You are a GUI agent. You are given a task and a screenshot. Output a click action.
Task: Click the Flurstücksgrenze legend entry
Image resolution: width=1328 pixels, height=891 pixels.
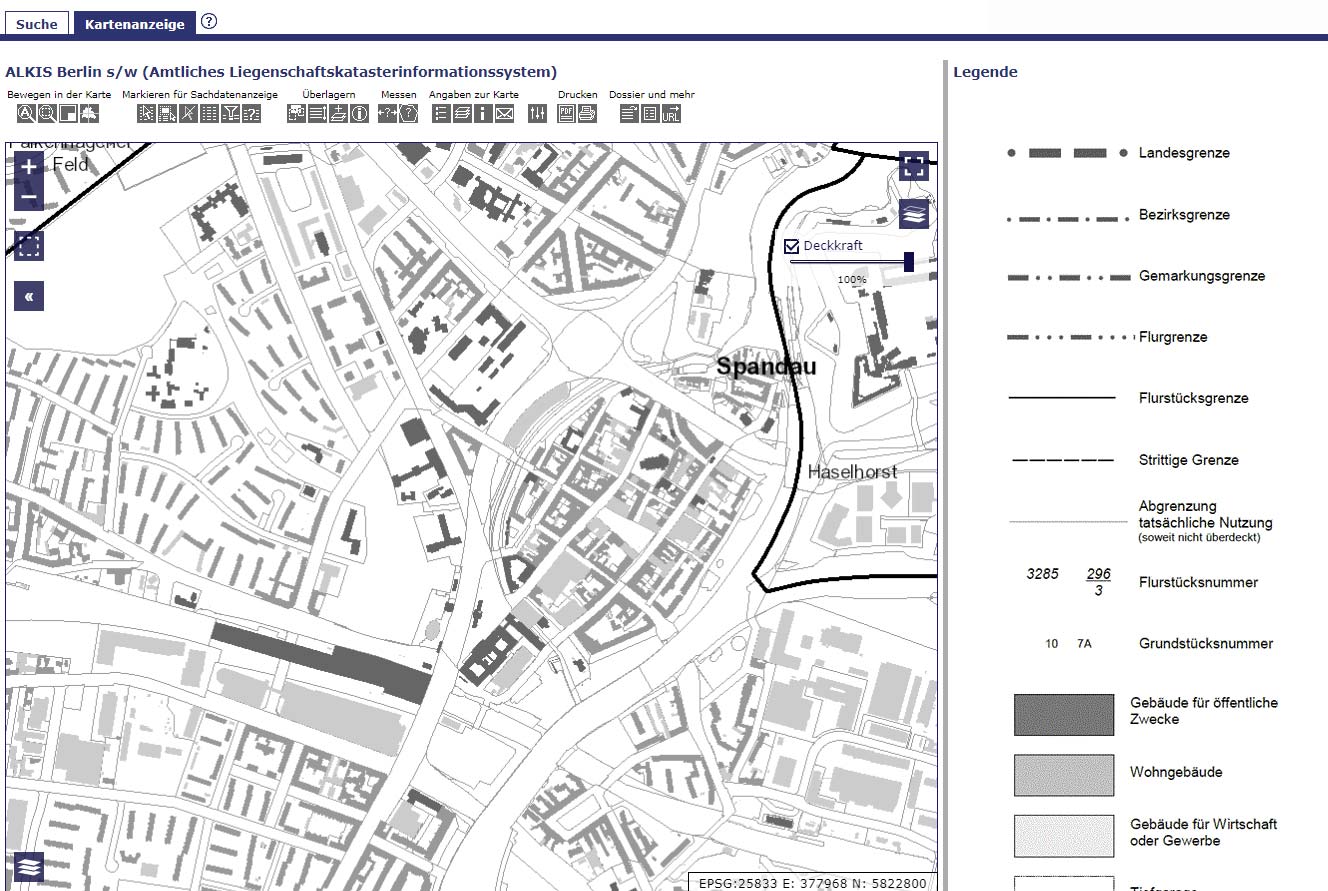pyautogui.click(x=1194, y=398)
